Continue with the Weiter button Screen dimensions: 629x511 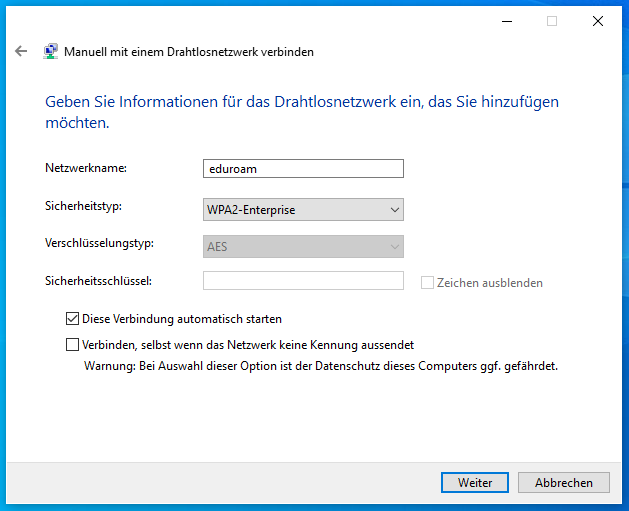pyautogui.click(x=475, y=482)
